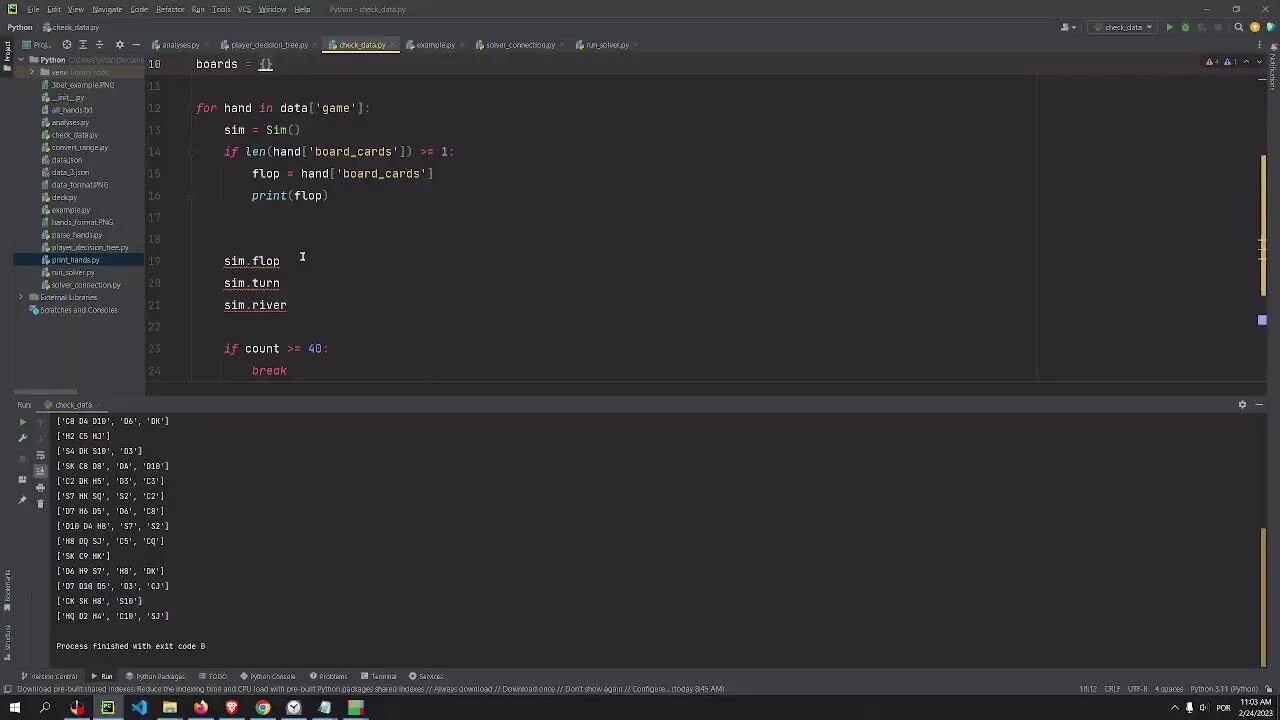Clear all console output with trash icon

[x=40, y=505]
